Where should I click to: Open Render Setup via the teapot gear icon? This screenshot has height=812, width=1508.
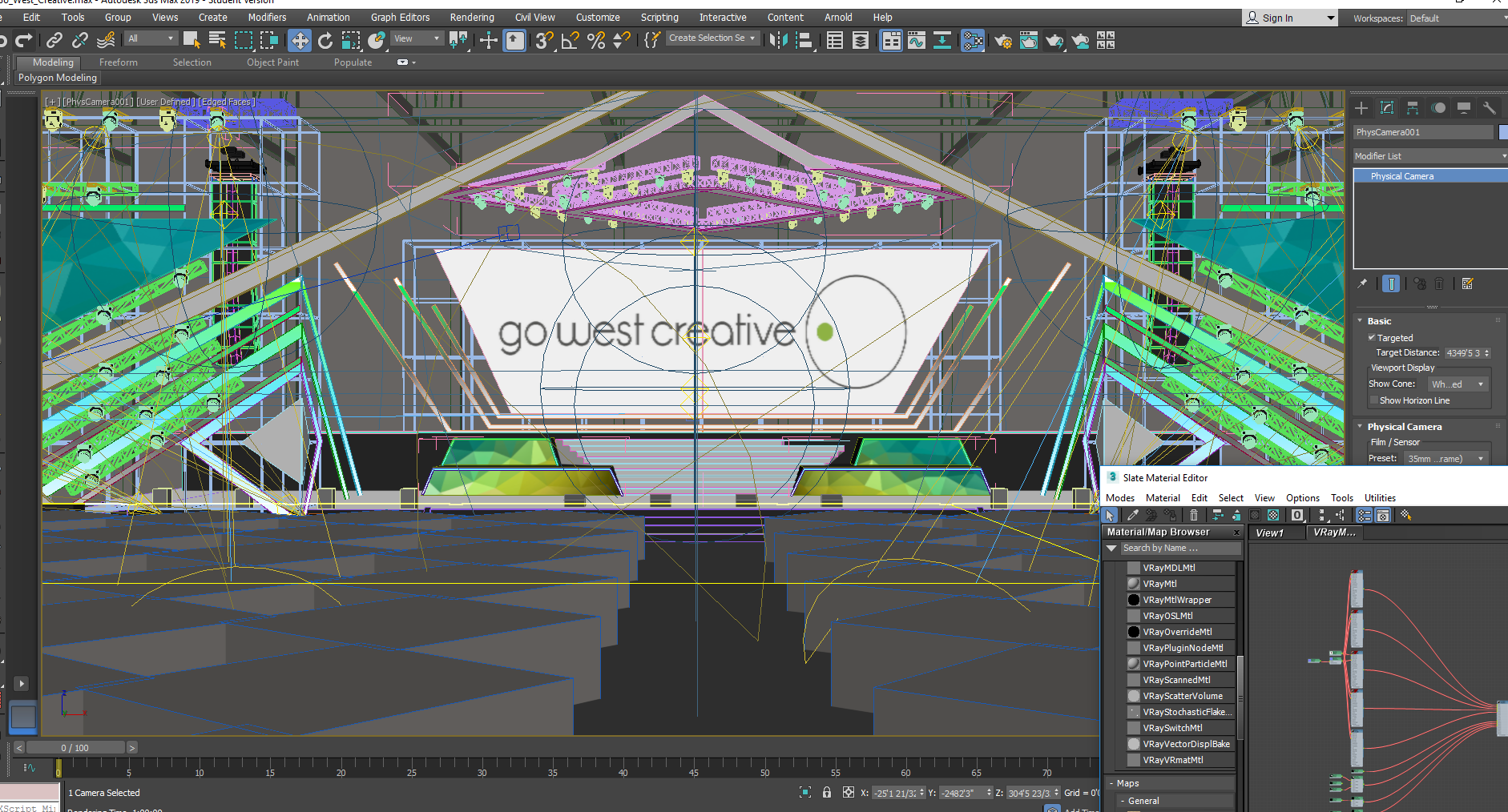pyautogui.click(x=1004, y=41)
